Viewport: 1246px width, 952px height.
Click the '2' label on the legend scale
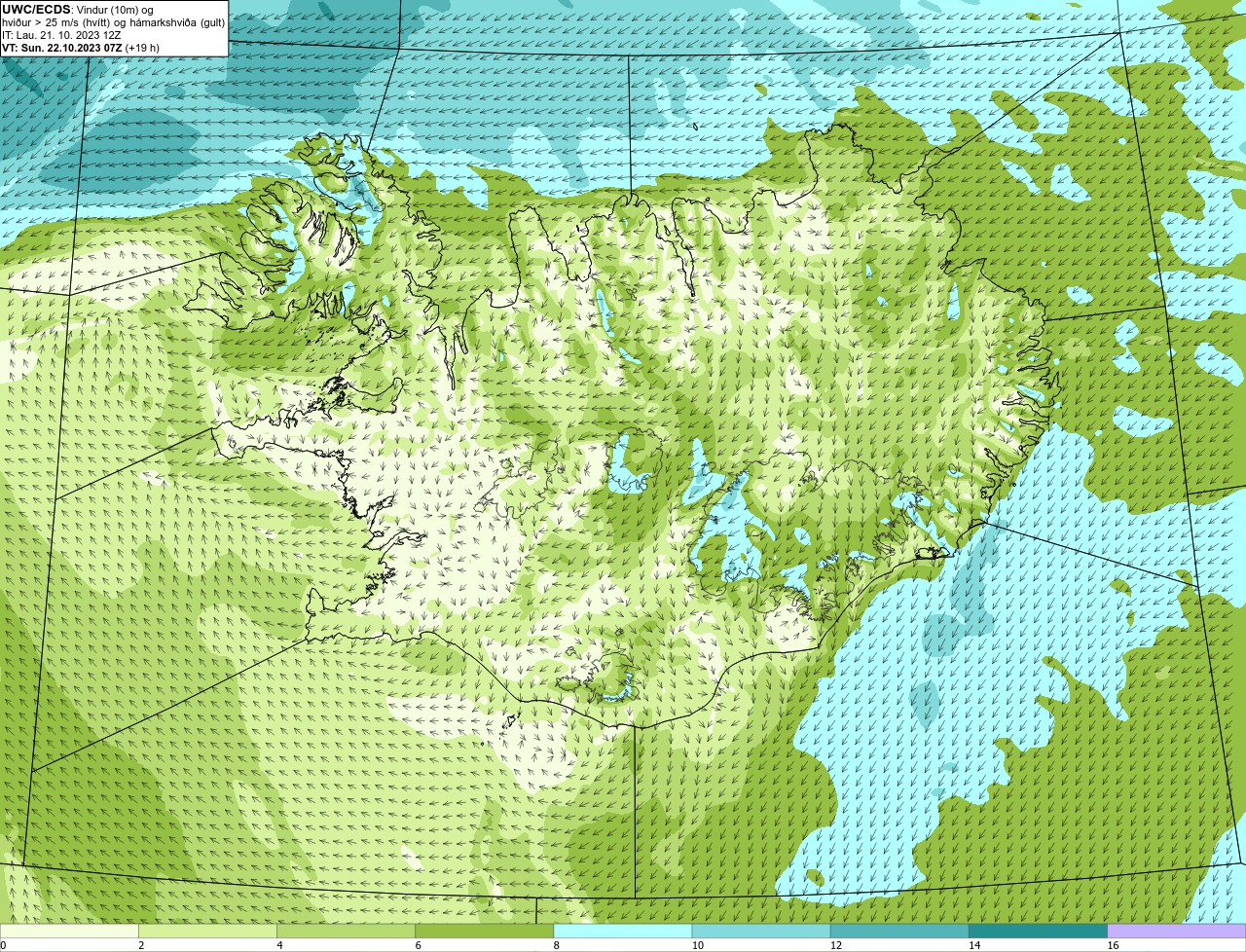coord(141,945)
